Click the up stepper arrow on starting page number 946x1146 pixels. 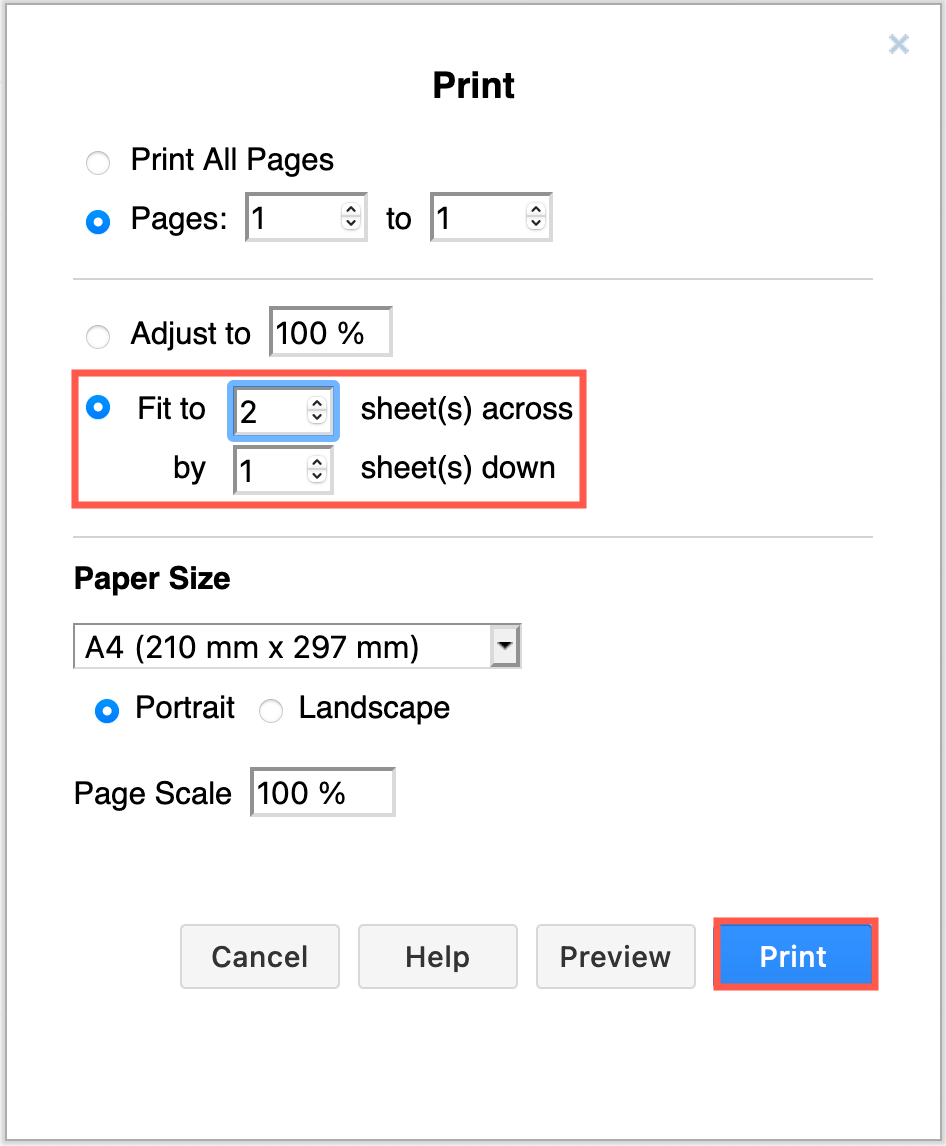pyautogui.click(x=352, y=209)
